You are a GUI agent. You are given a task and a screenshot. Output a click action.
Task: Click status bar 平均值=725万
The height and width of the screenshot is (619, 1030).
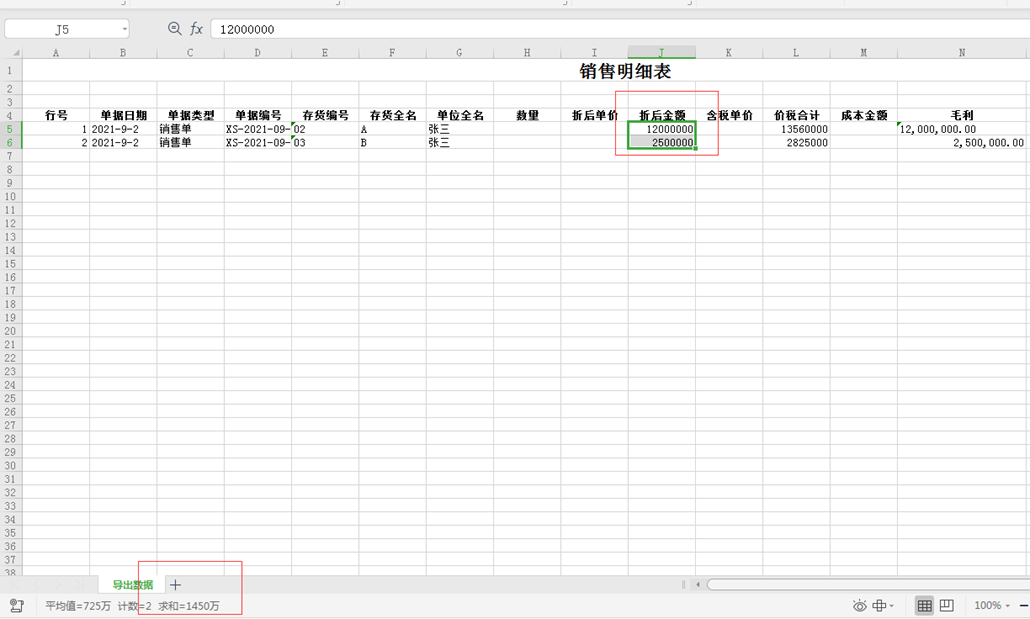coord(78,606)
